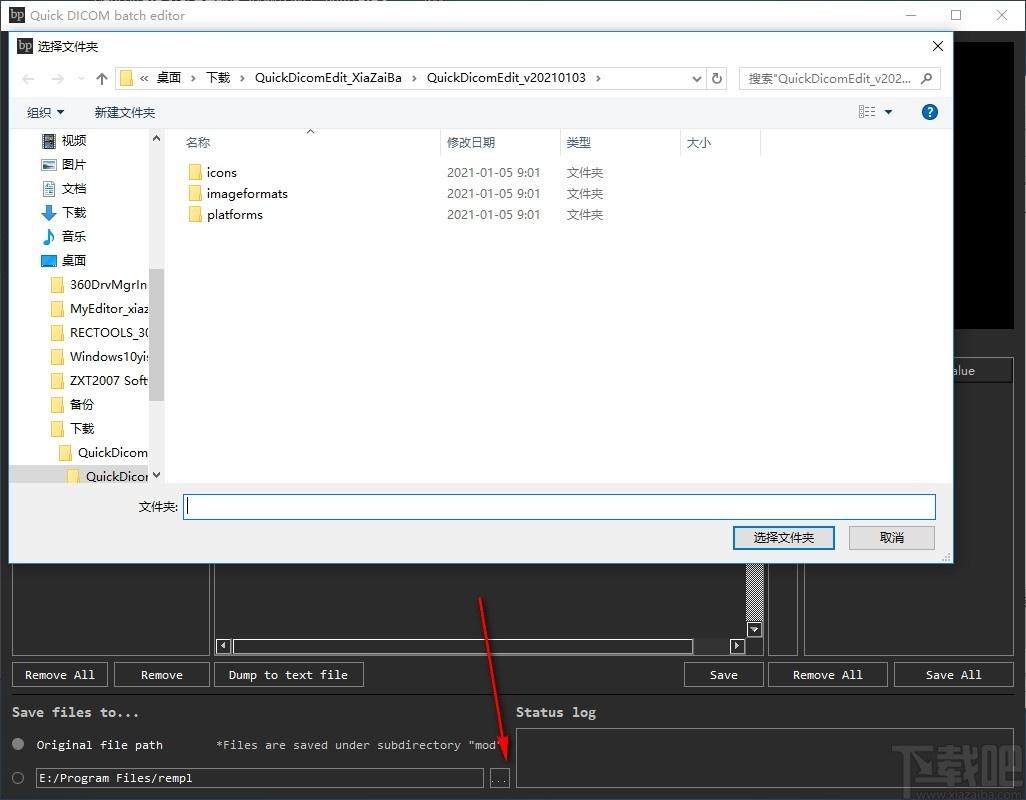The width and height of the screenshot is (1026, 800).
Task: Click the navigation pane vertical scrollbar
Action: pos(156,334)
